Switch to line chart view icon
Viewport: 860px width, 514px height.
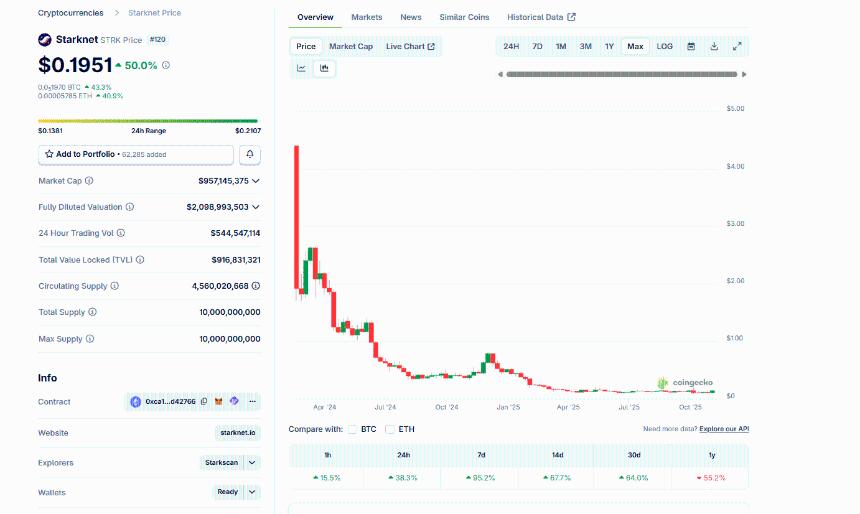coord(301,69)
